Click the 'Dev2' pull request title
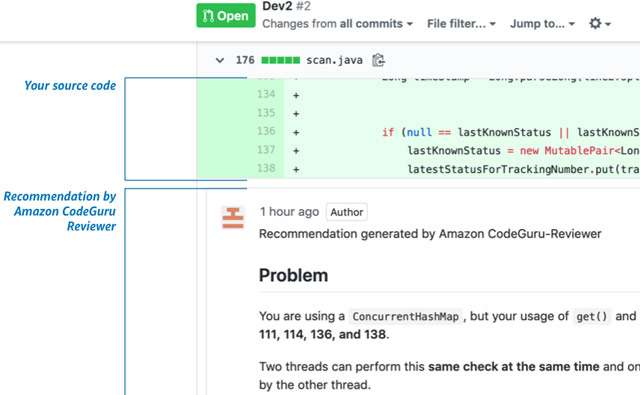The image size is (640, 395). 277,6
